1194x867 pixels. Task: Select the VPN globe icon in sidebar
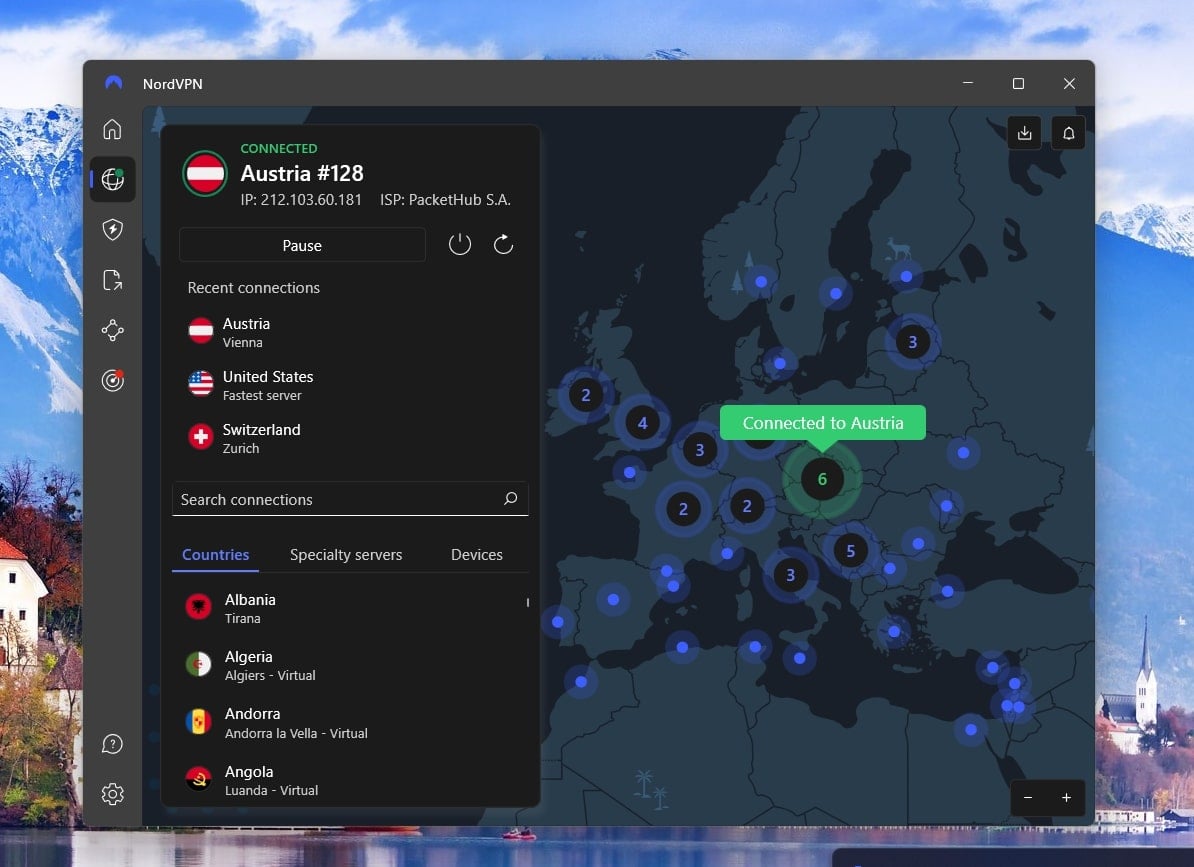(112, 179)
